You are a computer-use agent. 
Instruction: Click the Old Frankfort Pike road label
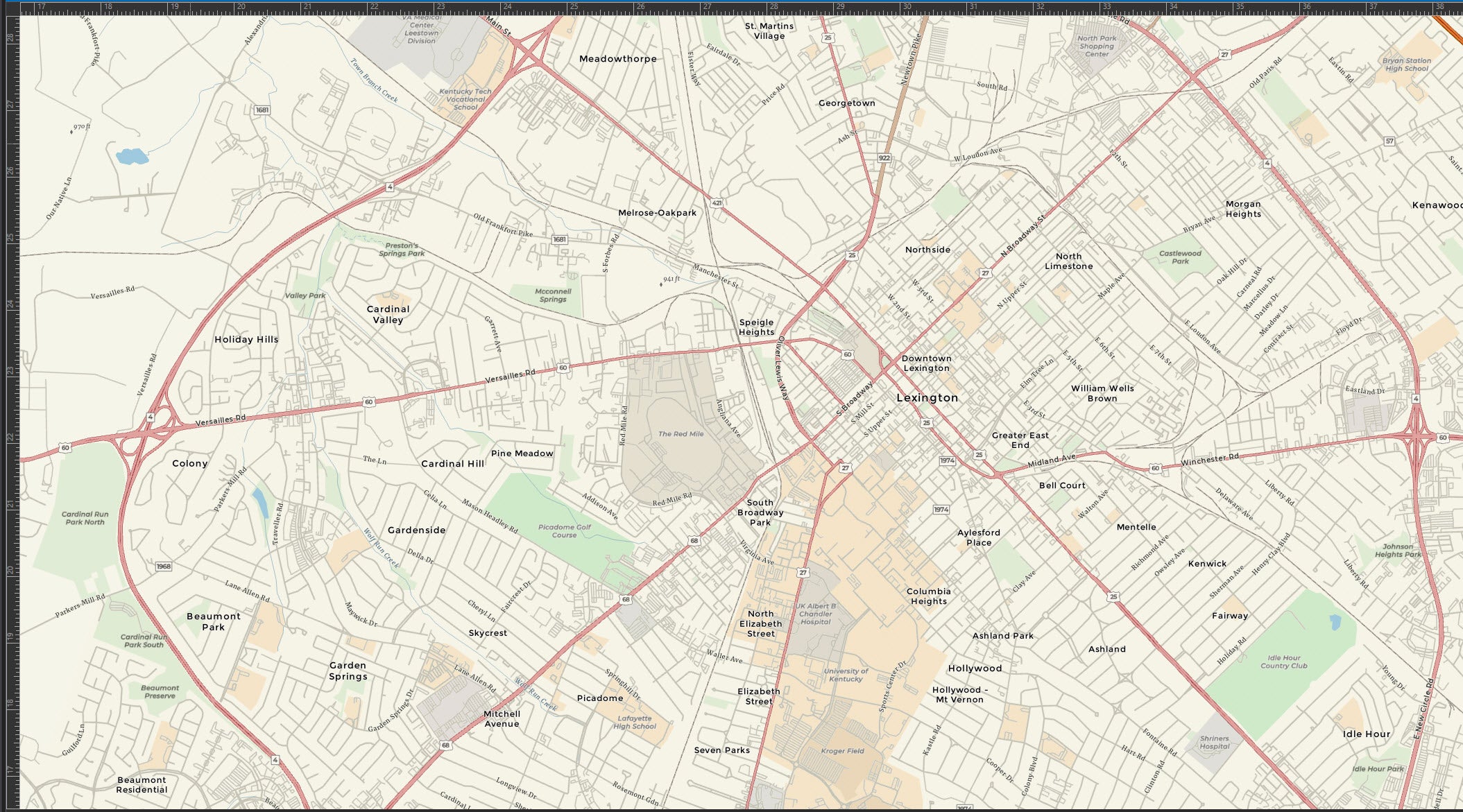503,225
